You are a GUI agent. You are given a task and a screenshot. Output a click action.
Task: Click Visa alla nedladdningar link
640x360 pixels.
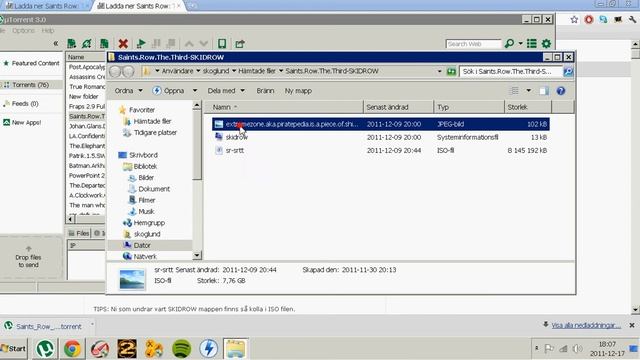(586, 325)
